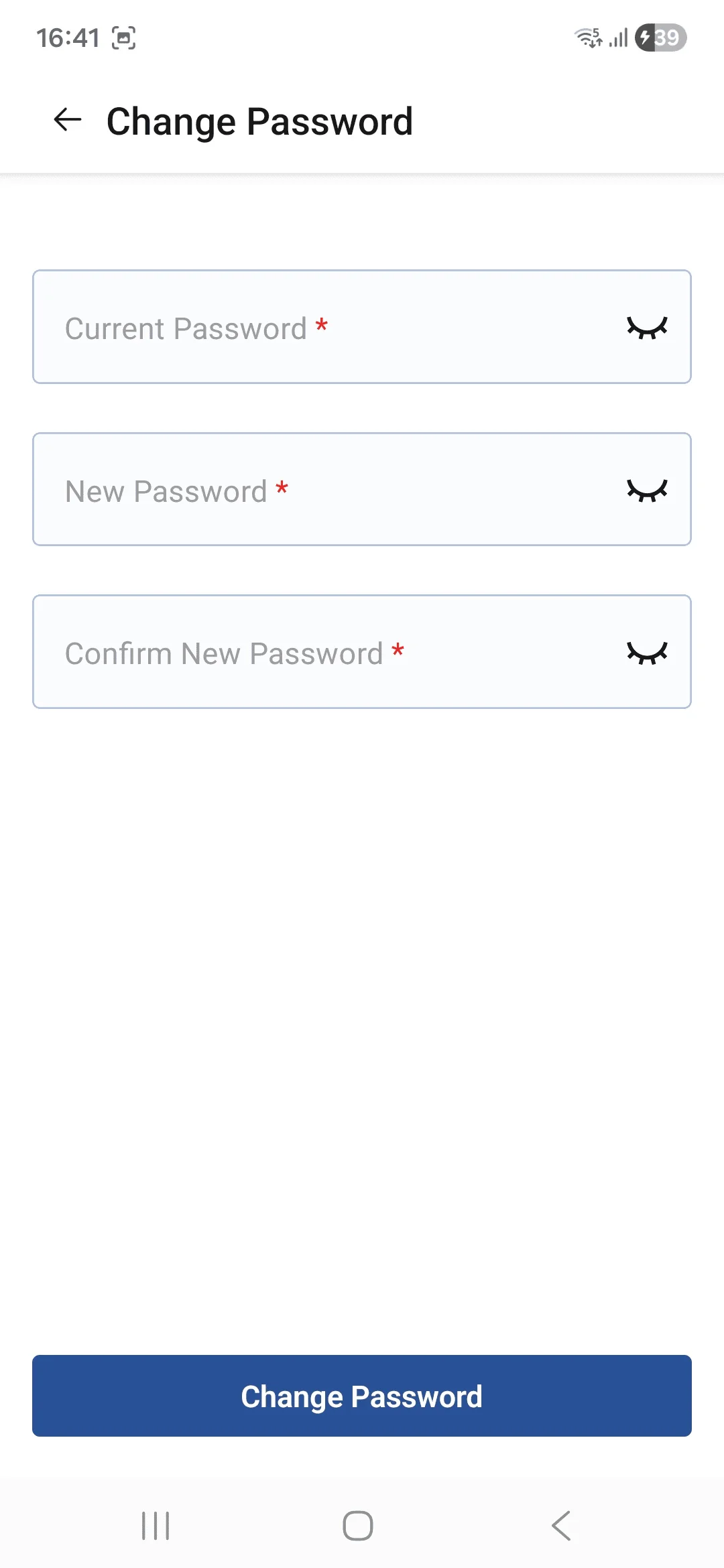Tap the cellular signal strength icon
724x1568 pixels.
coord(618,38)
